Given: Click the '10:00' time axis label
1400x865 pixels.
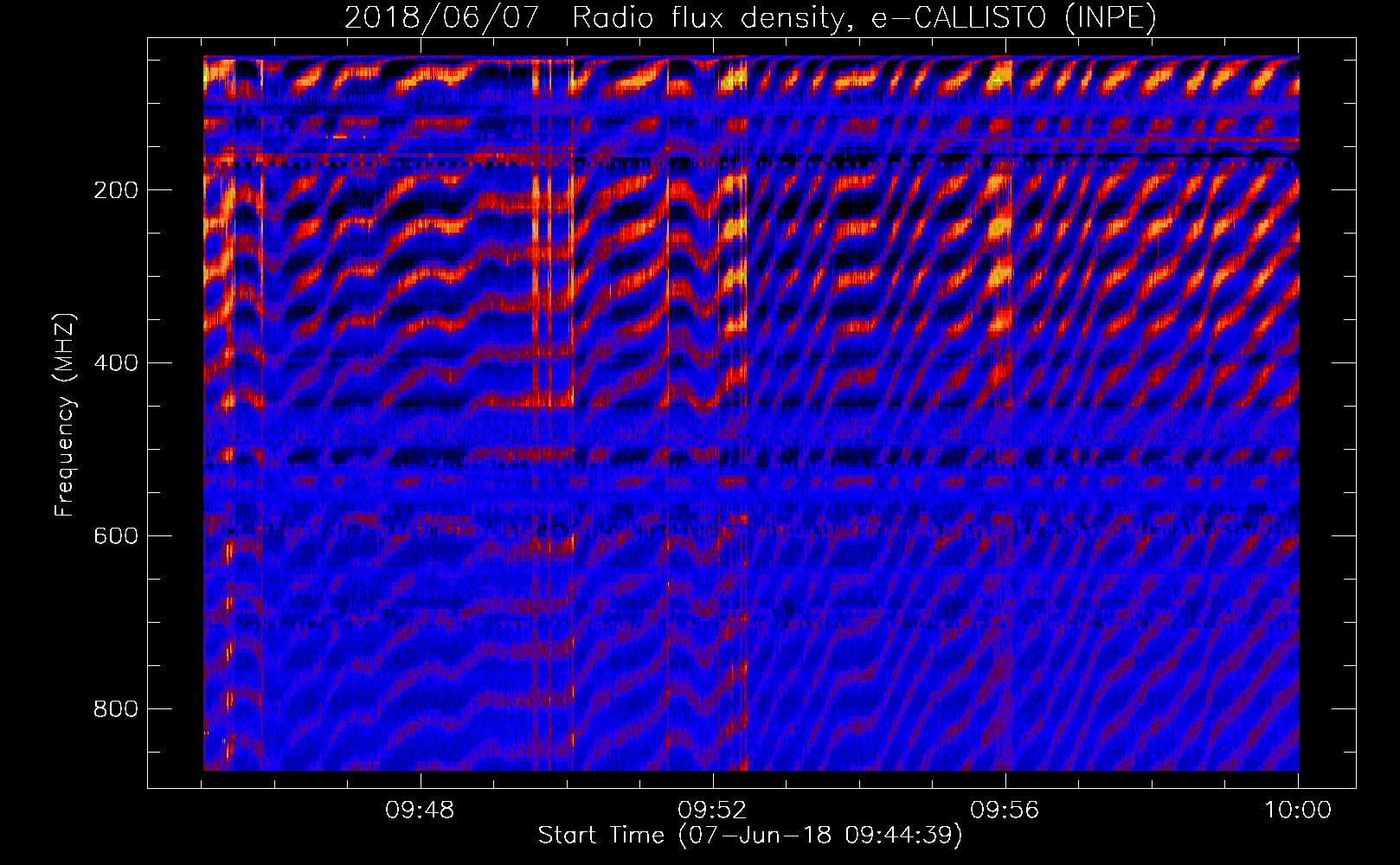Looking at the screenshot, I should click(1297, 811).
